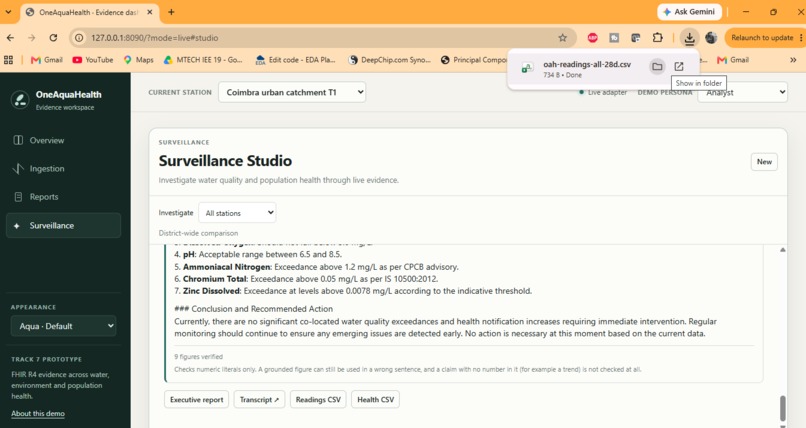This screenshot has width=806, height=428.
Task: Open Maps bookmark
Action: (x=138, y=60)
